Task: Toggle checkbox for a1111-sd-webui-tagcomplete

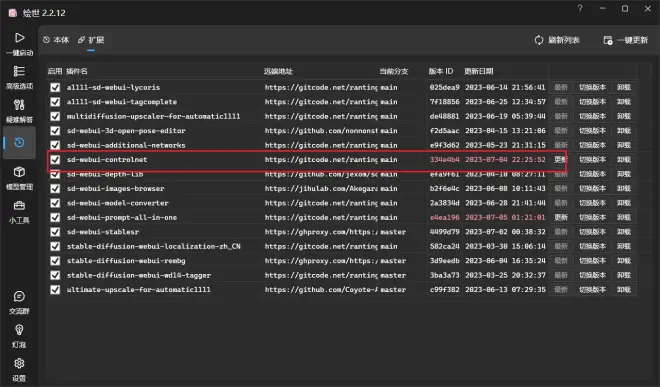Action: pos(55,102)
